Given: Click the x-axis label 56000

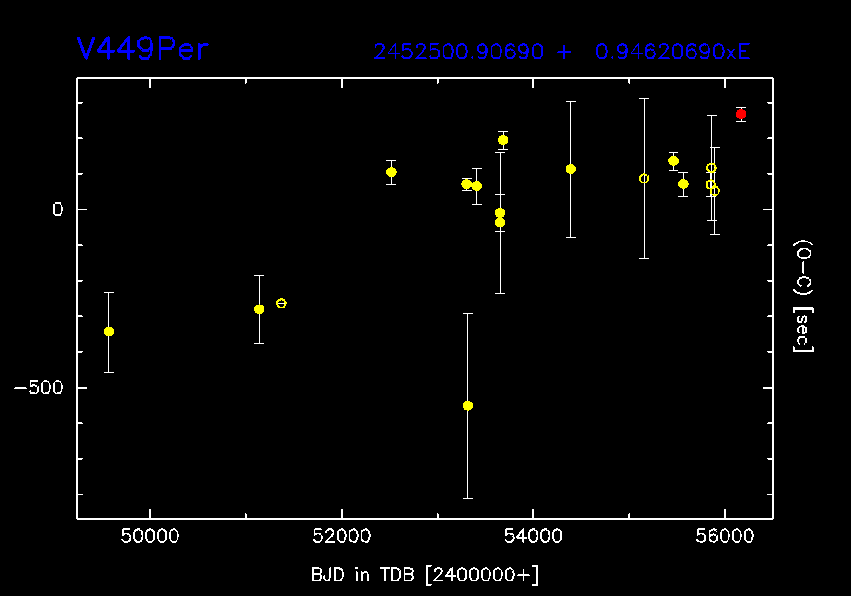Looking at the screenshot, I should [x=724, y=537].
